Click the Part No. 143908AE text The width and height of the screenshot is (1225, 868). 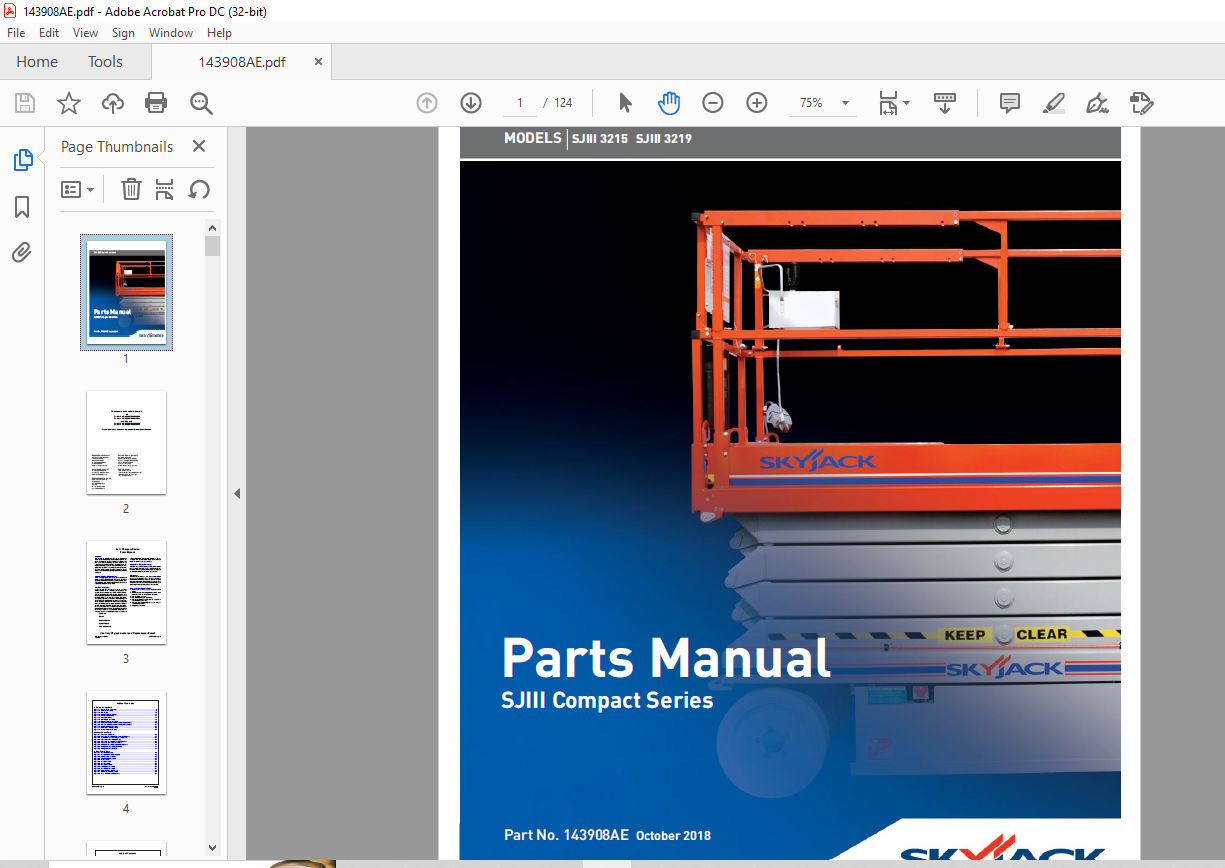click(566, 835)
